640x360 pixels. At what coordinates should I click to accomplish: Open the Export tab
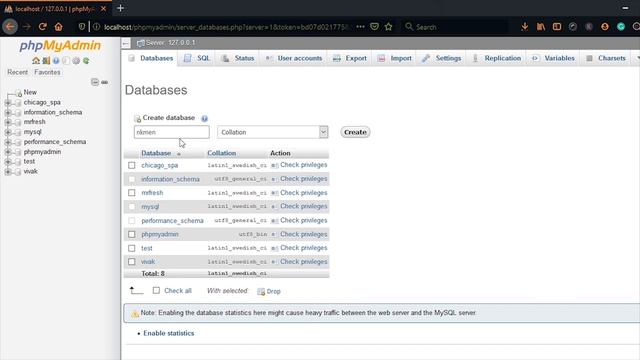(x=350, y=58)
